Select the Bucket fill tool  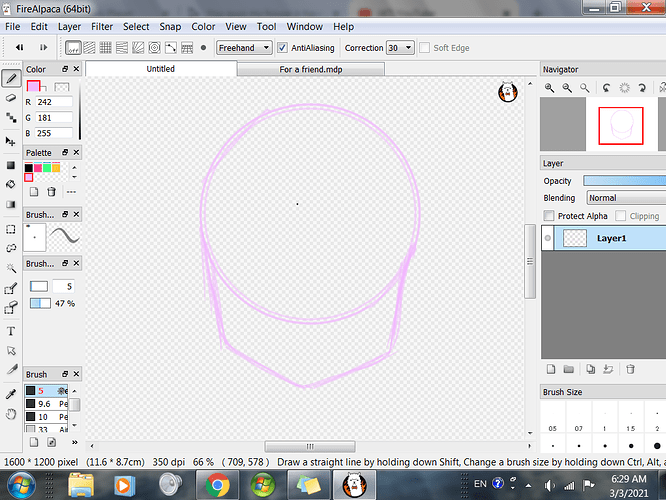point(11,184)
